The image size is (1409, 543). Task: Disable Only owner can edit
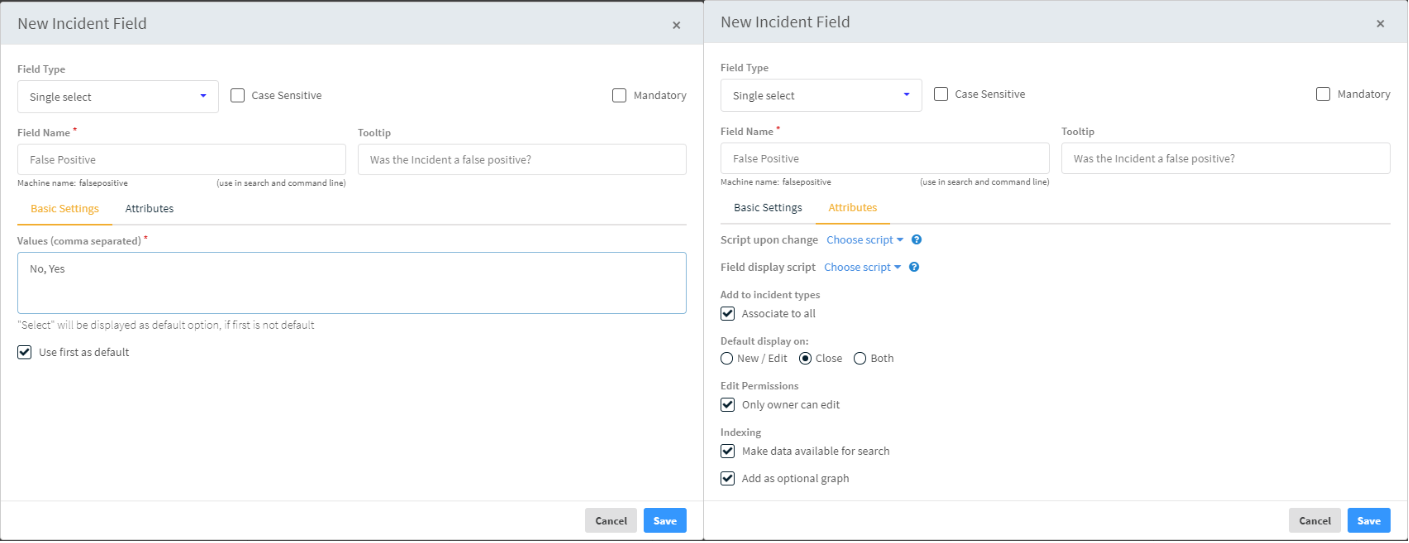728,405
